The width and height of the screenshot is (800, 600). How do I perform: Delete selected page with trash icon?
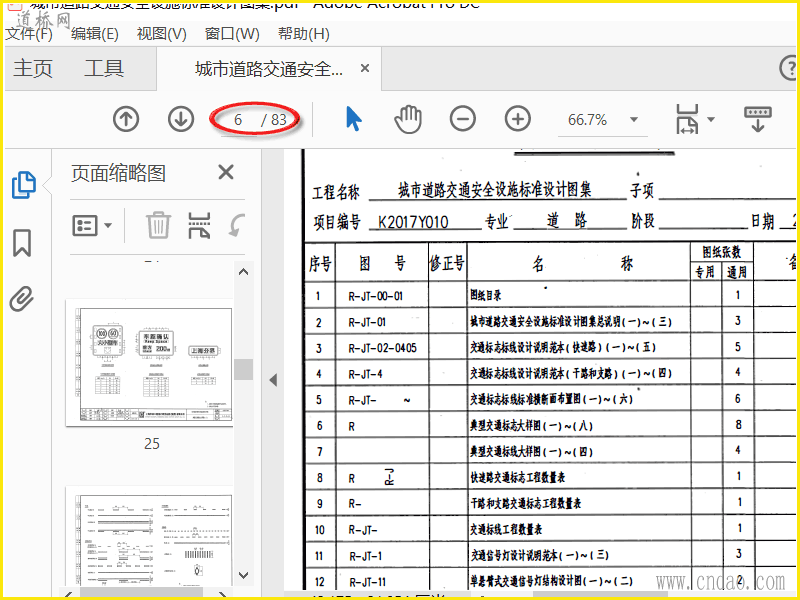tap(158, 225)
